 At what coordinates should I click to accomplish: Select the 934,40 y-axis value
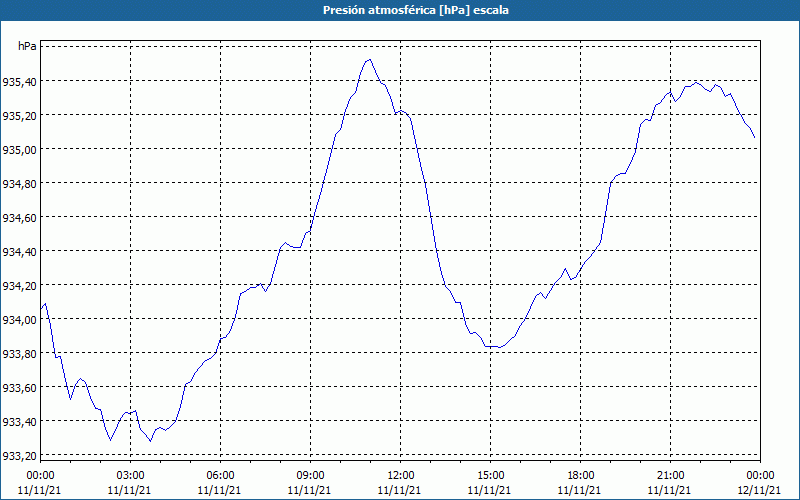[x=19, y=252]
